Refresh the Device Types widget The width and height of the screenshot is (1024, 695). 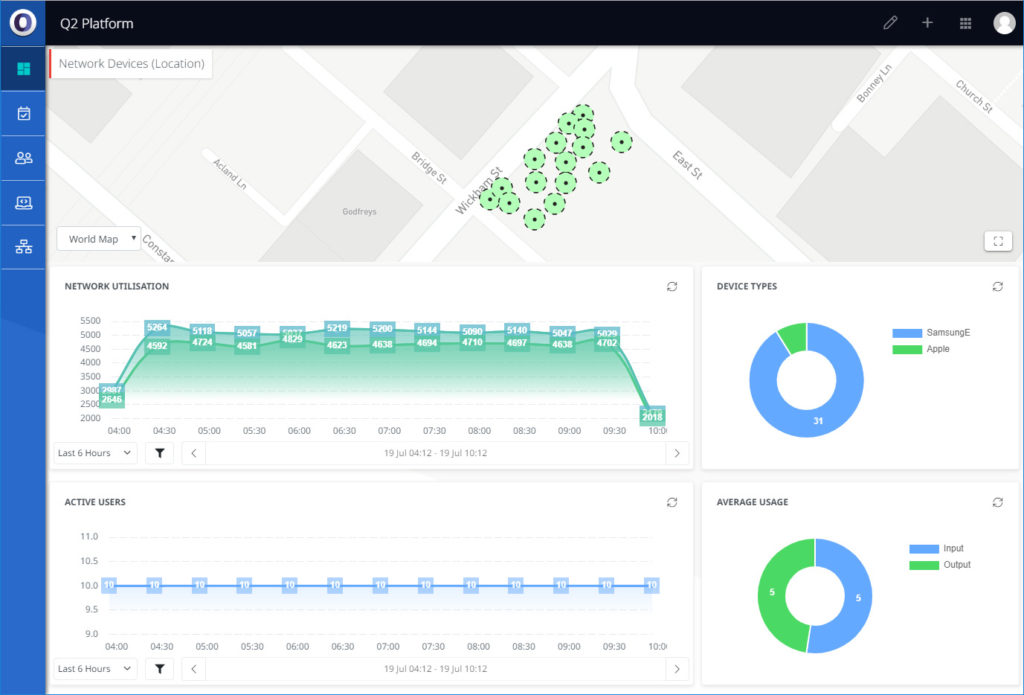[997, 287]
